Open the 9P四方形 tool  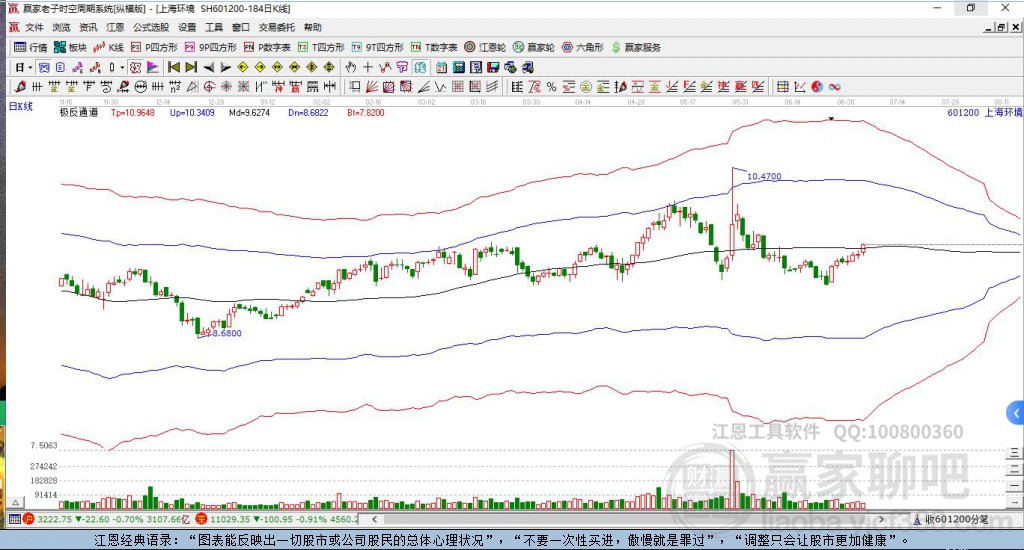(211, 48)
